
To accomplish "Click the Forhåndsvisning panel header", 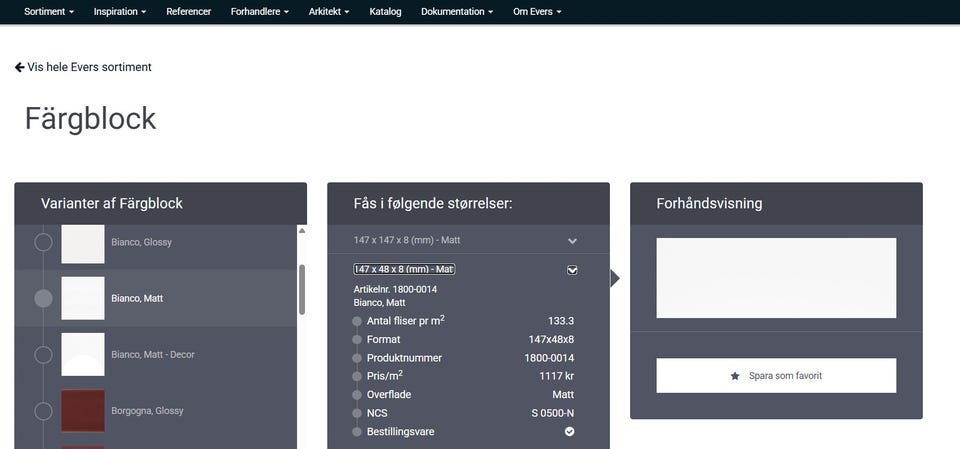I will click(776, 203).
